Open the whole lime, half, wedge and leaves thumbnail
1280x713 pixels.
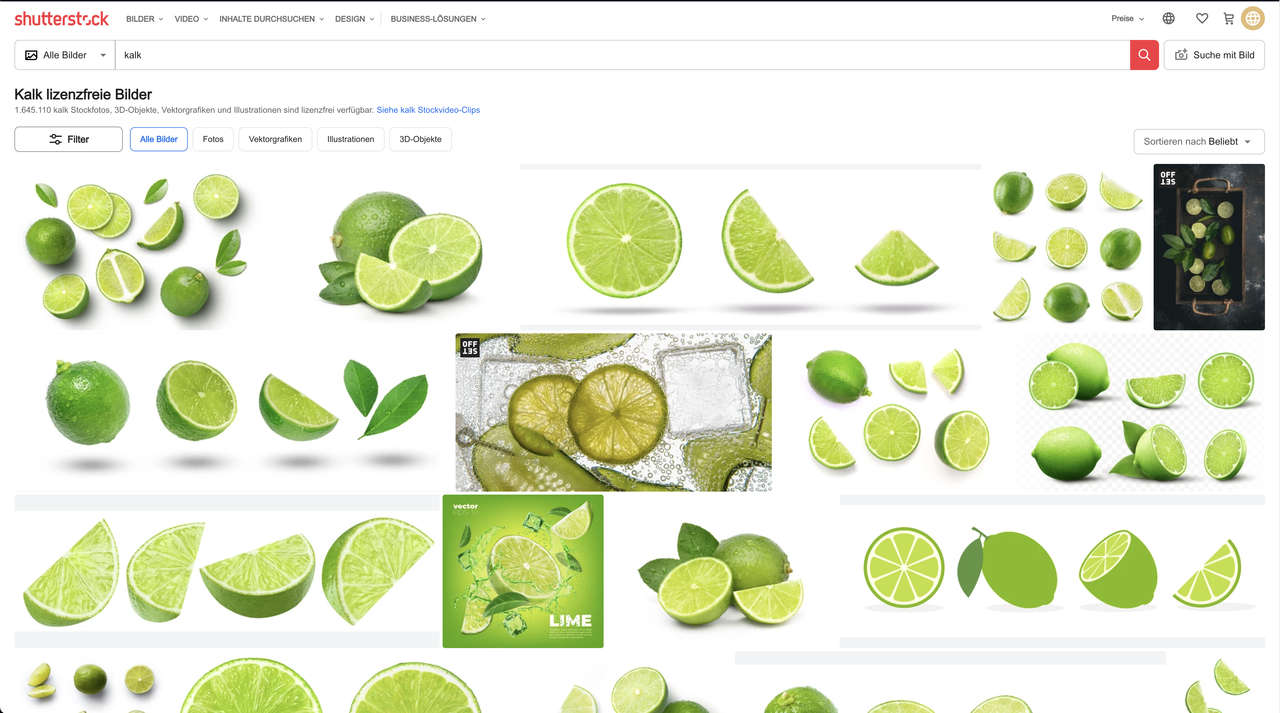click(233, 412)
